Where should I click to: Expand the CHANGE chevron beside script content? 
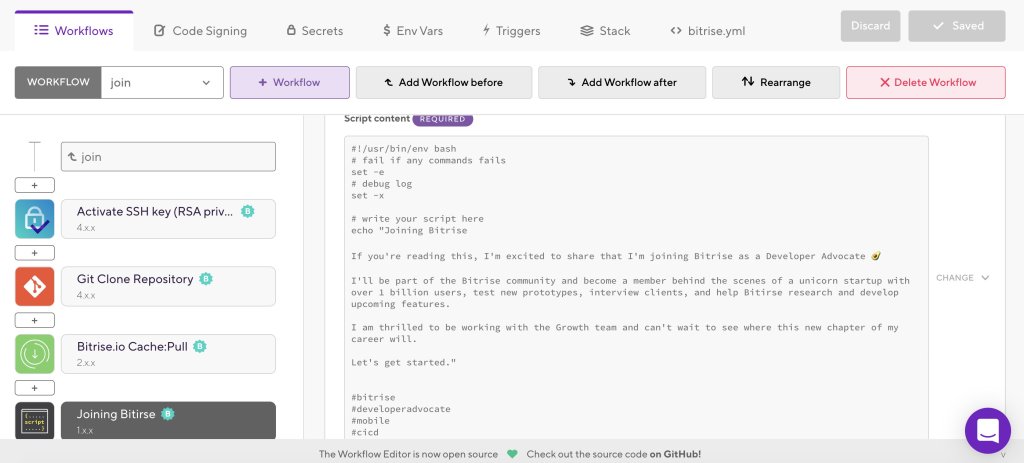963,278
